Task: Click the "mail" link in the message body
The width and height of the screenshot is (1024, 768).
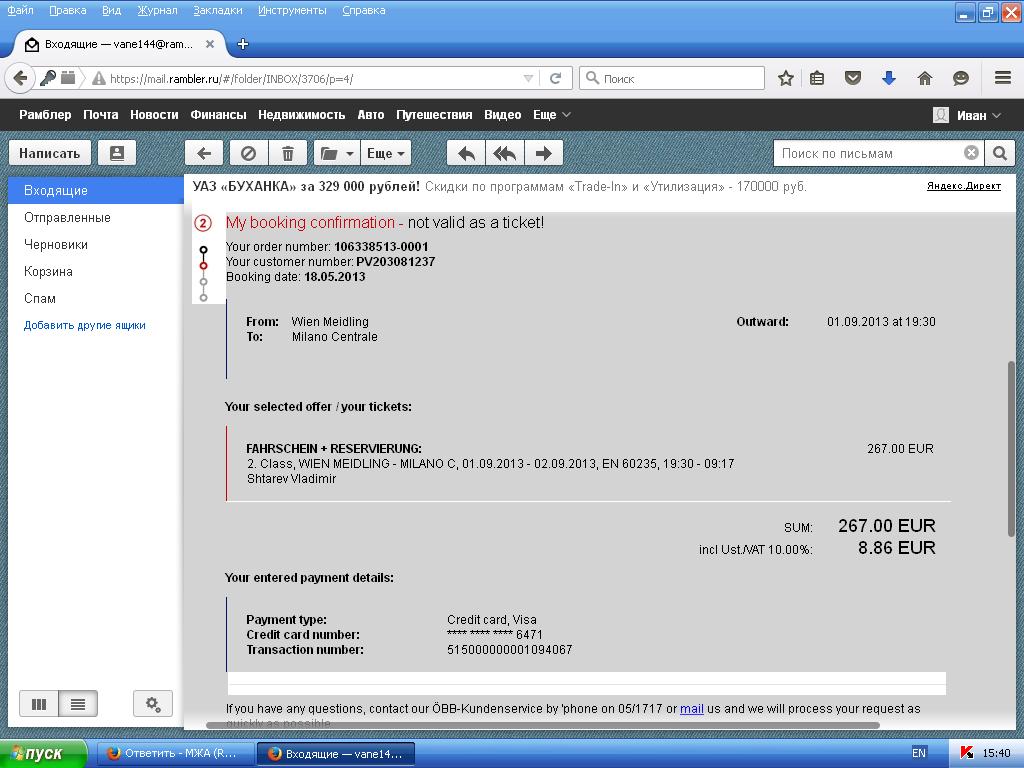Action: point(692,708)
